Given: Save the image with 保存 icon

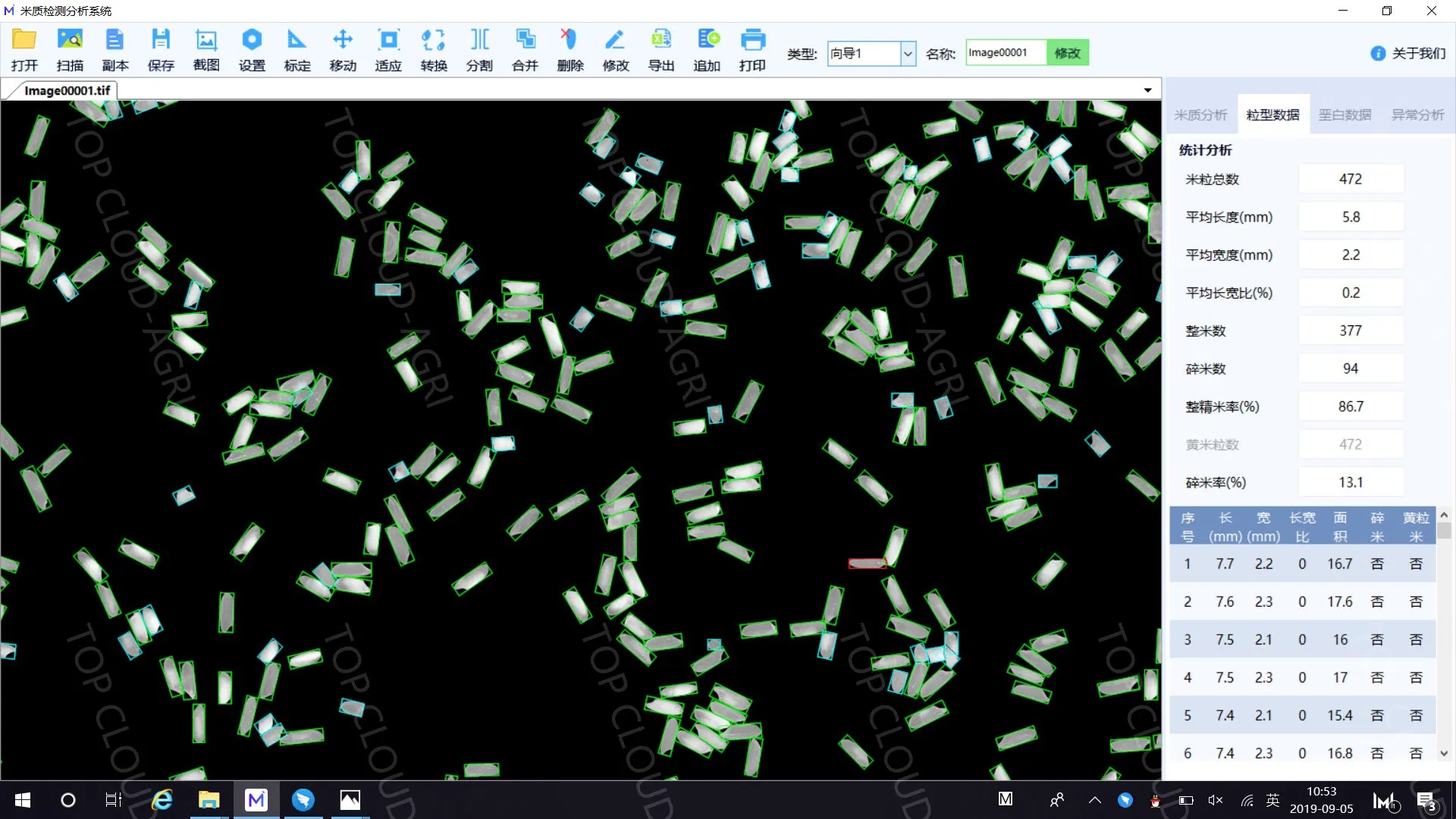Looking at the screenshot, I should pyautogui.click(x=161, y=50).
